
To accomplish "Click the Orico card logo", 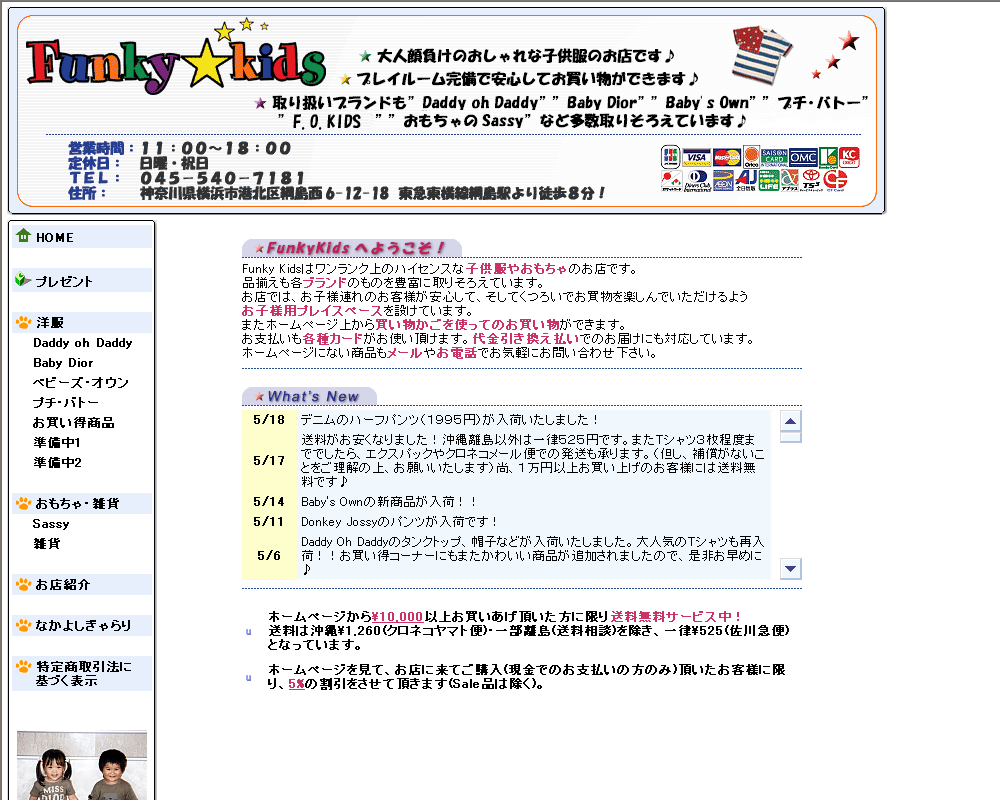I will (751, 157).
